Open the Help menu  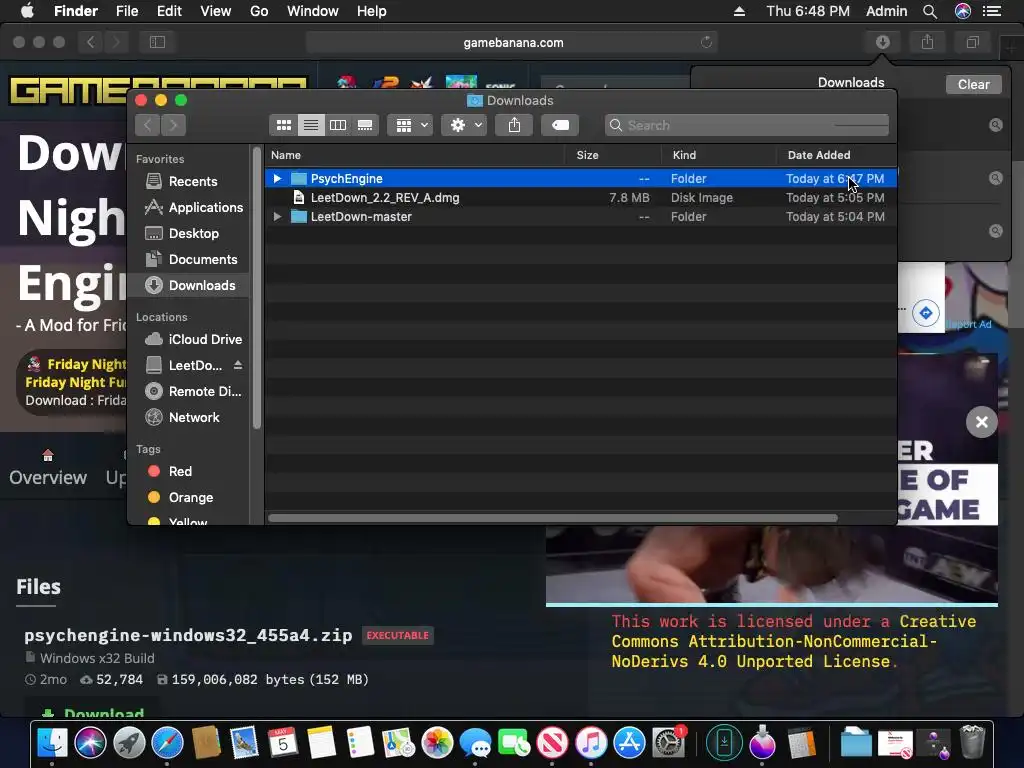point(372,11)
